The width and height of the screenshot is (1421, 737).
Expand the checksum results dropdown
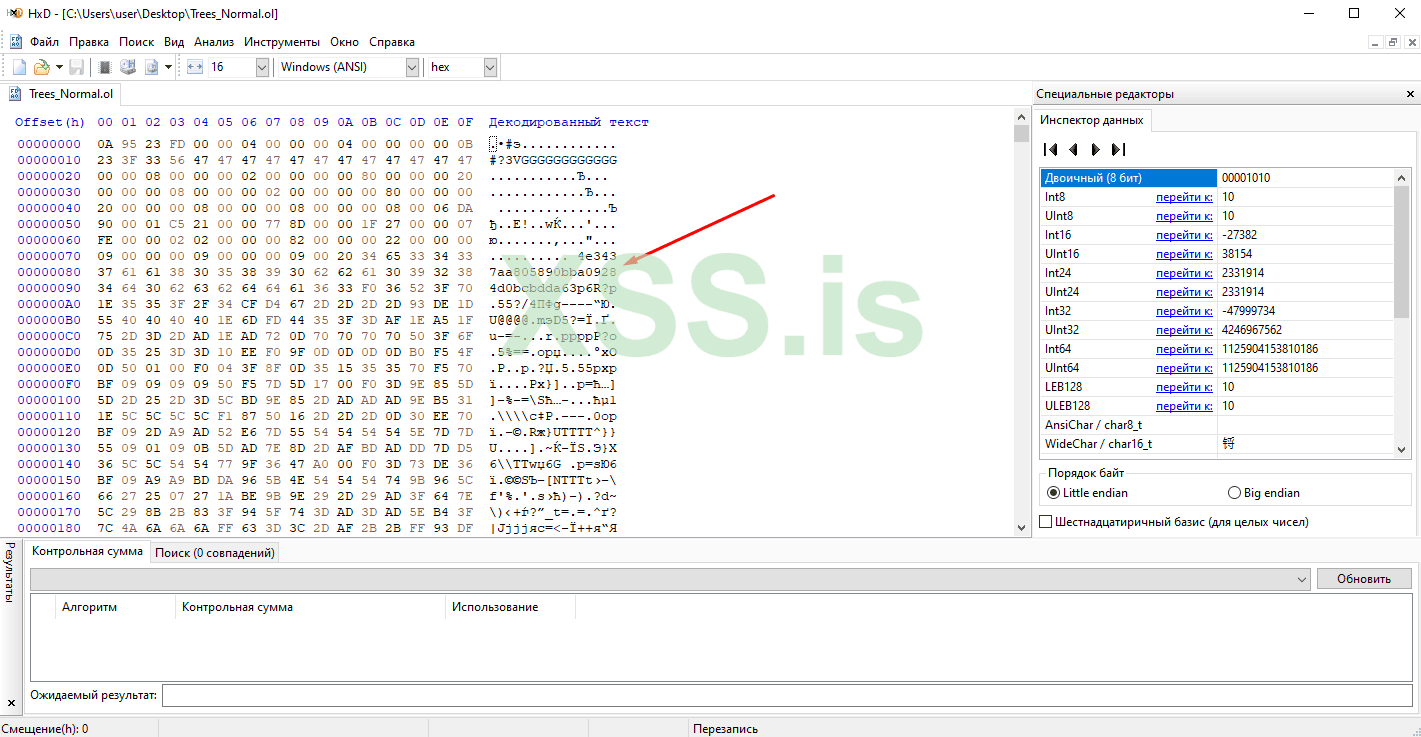tap(1302, 579)
